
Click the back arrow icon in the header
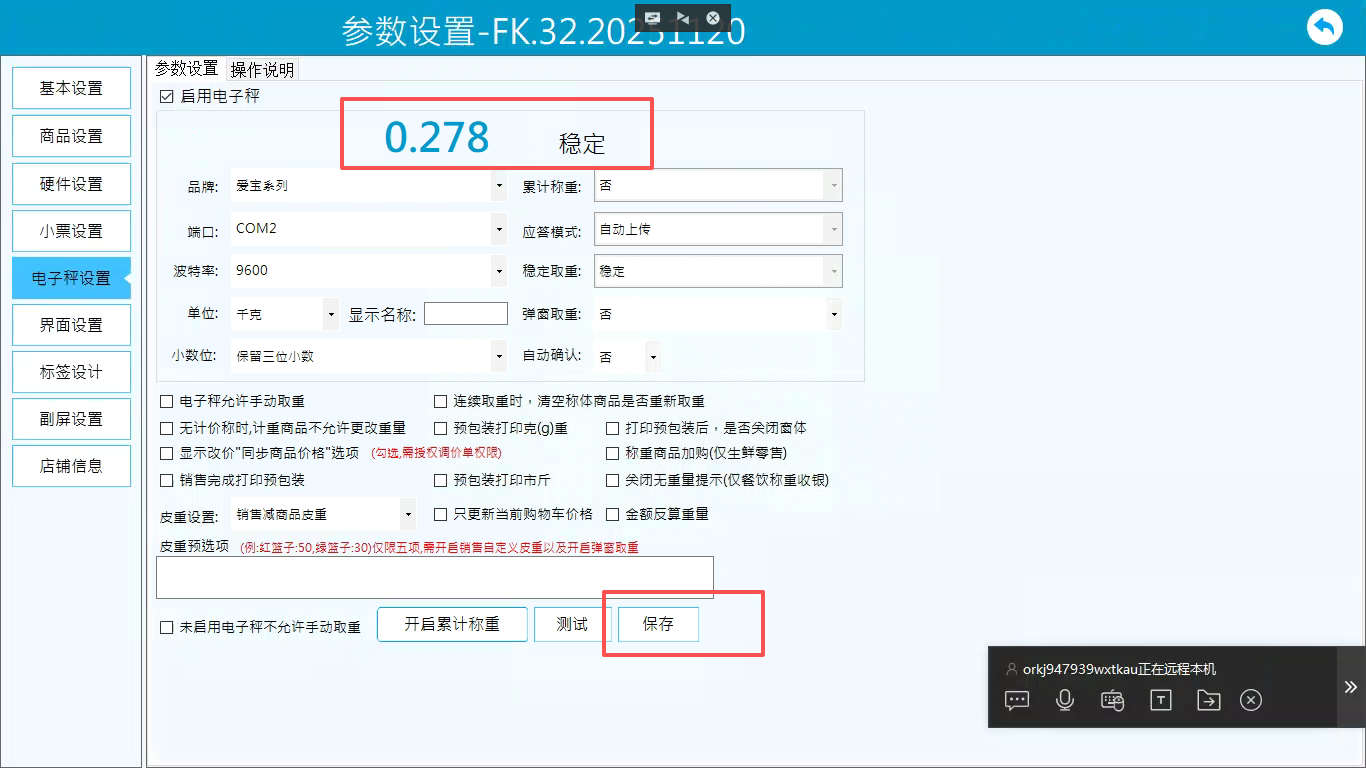[1325, 27]
